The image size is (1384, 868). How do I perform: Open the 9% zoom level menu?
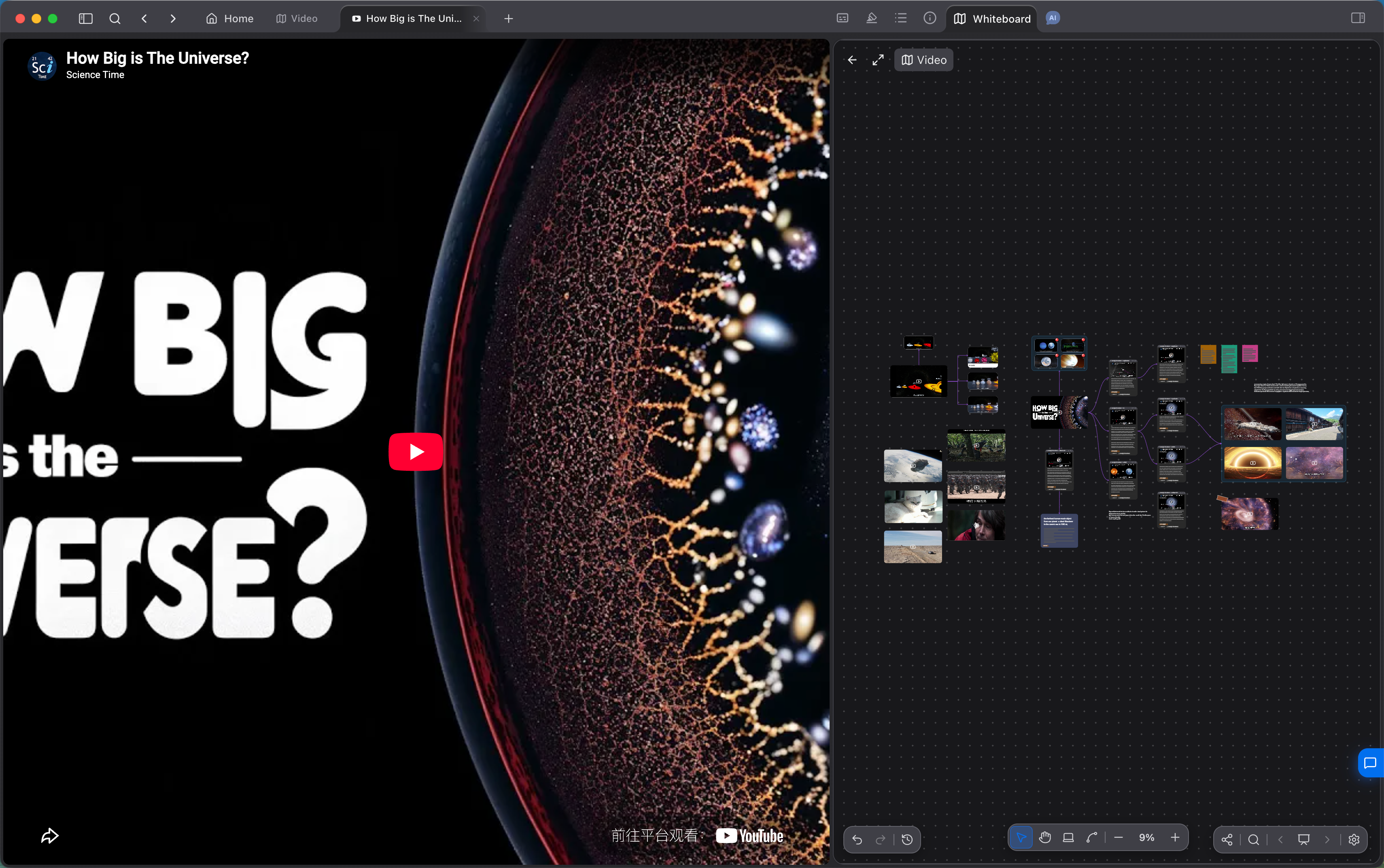coord(1146,838)
